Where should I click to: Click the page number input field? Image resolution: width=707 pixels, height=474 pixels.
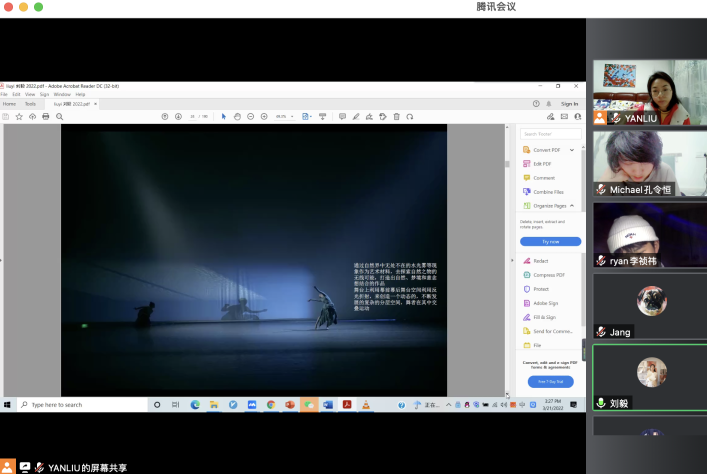(x=193, y=116)
